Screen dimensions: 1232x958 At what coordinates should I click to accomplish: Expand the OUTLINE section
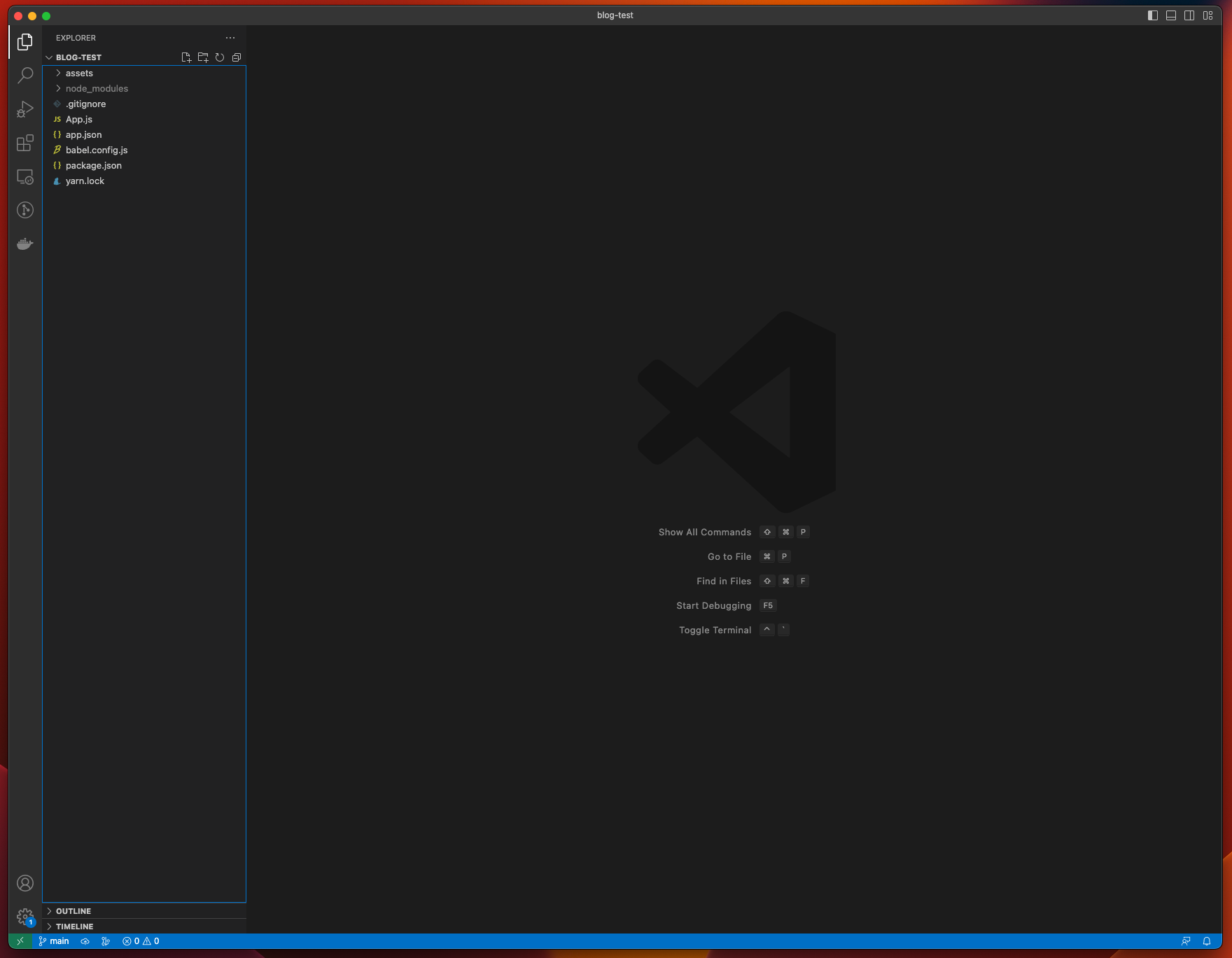point(144,911)
